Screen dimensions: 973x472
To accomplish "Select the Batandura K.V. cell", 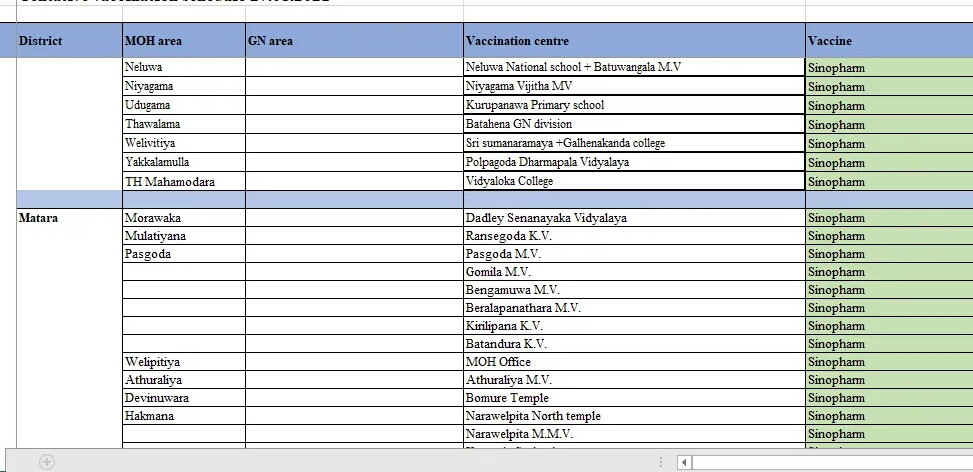I will (x=634, y=344).
